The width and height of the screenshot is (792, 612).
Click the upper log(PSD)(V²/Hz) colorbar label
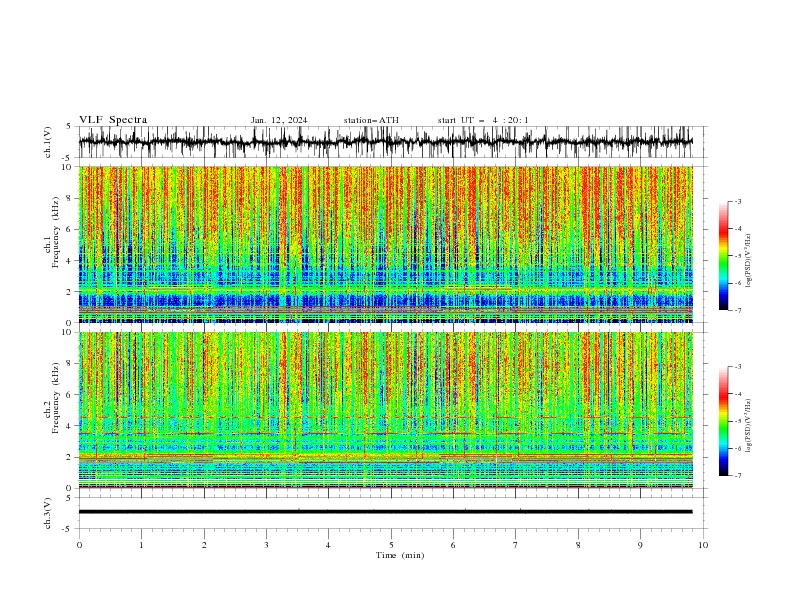tap(749, 261)
